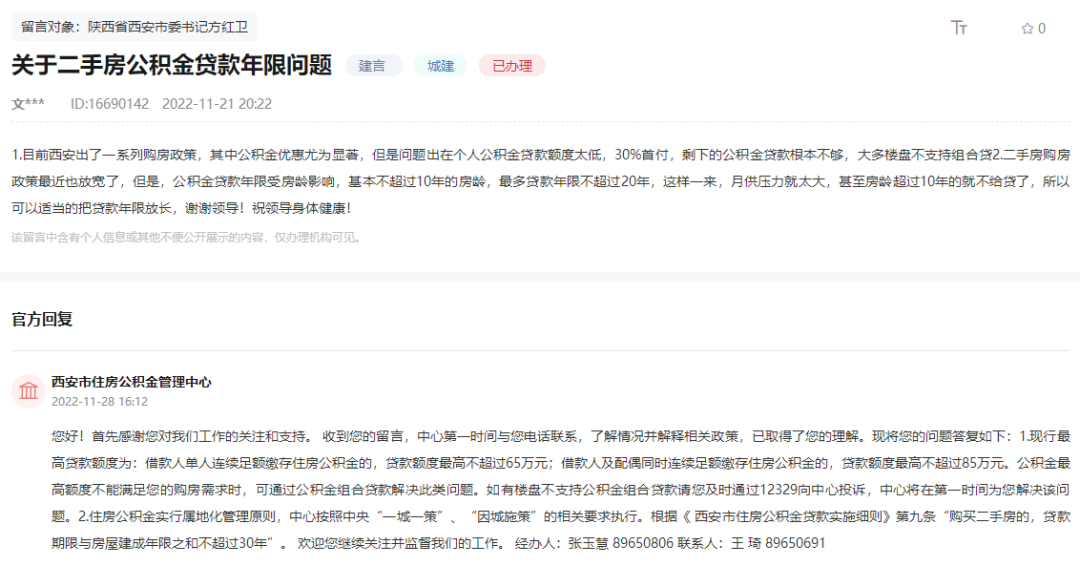
Task: Click the post date 2022-11-21 20:22
Action: [x=217, y=104]
